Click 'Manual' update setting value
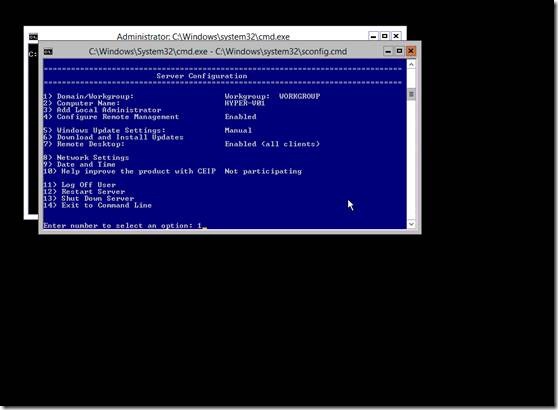Viewport: 558px width, 410px height. point(238,131)
